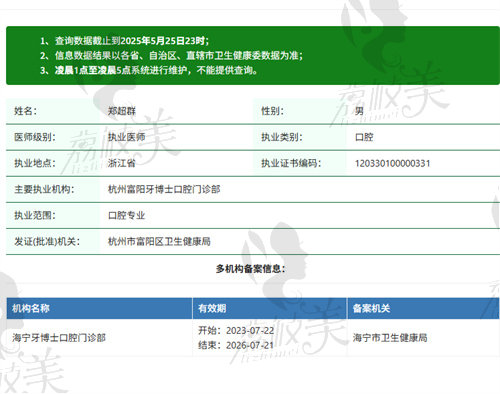Click the 医师级别 label

coord(35,137)
